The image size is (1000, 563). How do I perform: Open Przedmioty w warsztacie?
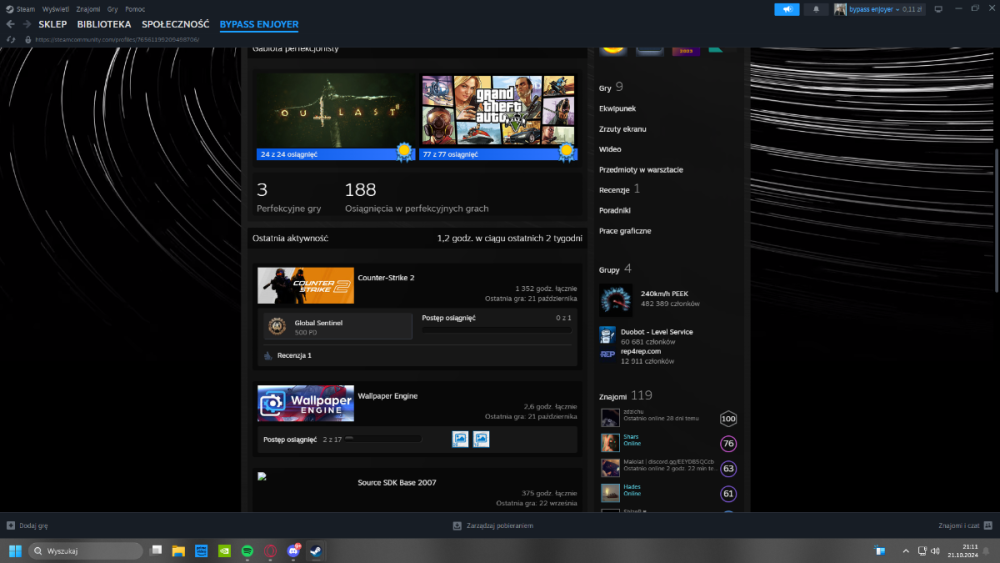coord(641,170)
